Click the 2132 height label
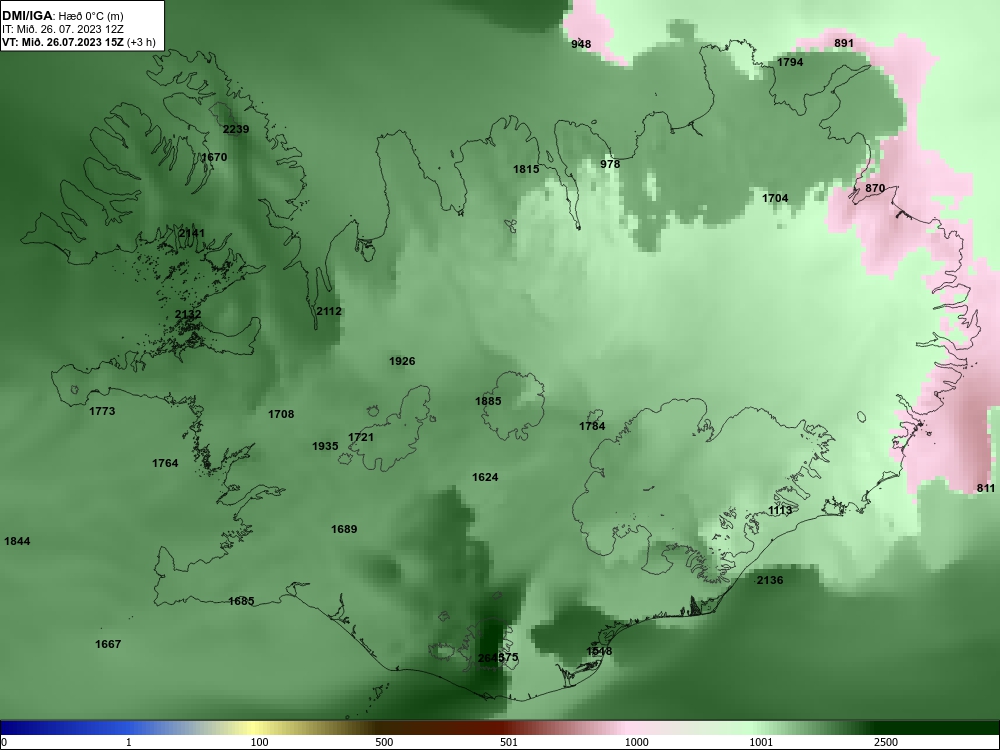1000x750 pixels. click(x=188, y=314)
